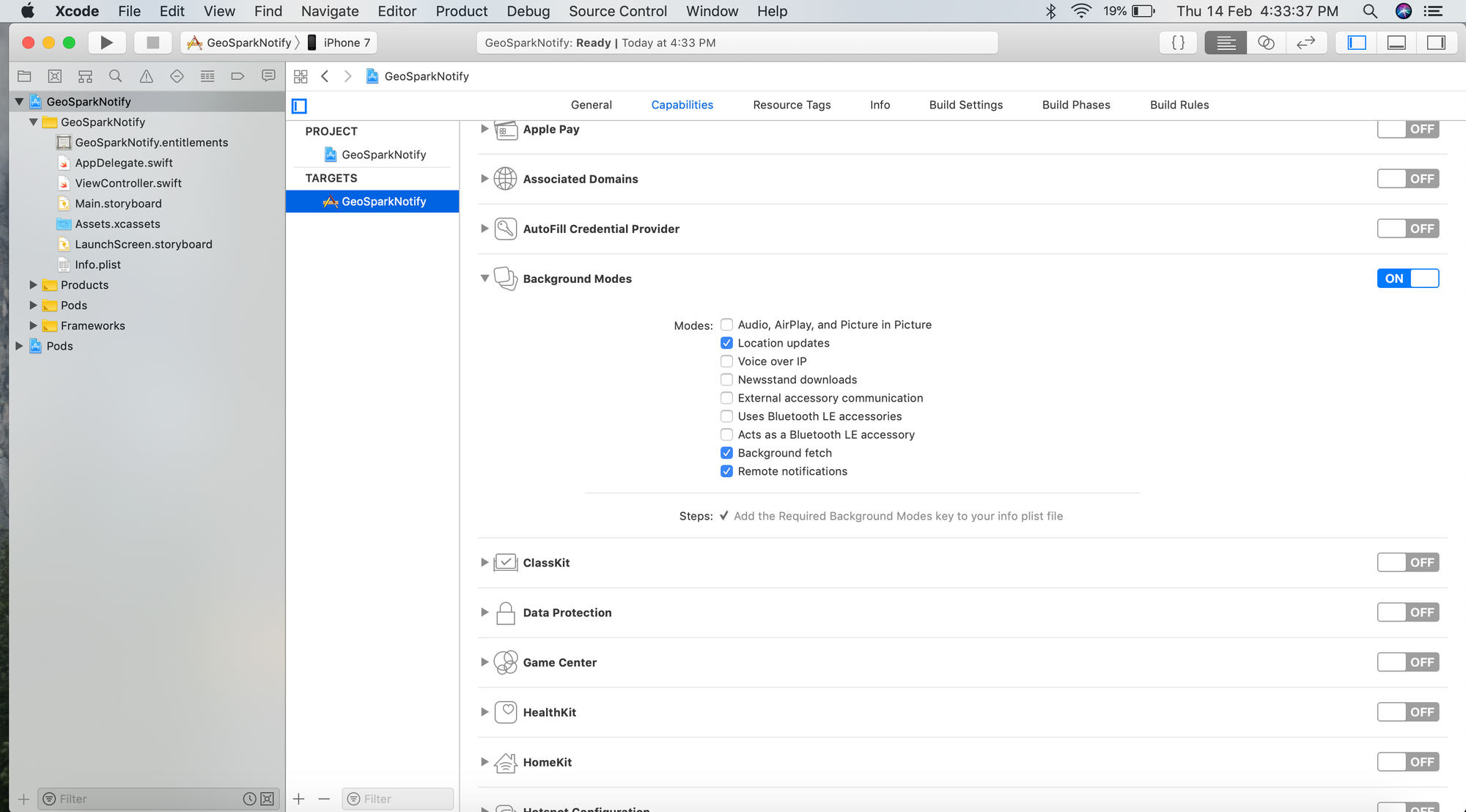Collapse the Background Modes section
Viewport: 1466px width, 812px height.
click(485, 278)
